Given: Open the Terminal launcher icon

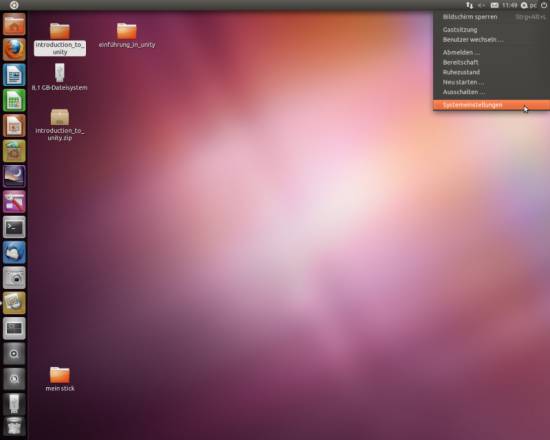Looking at the screenshot, I should (14, 227).
